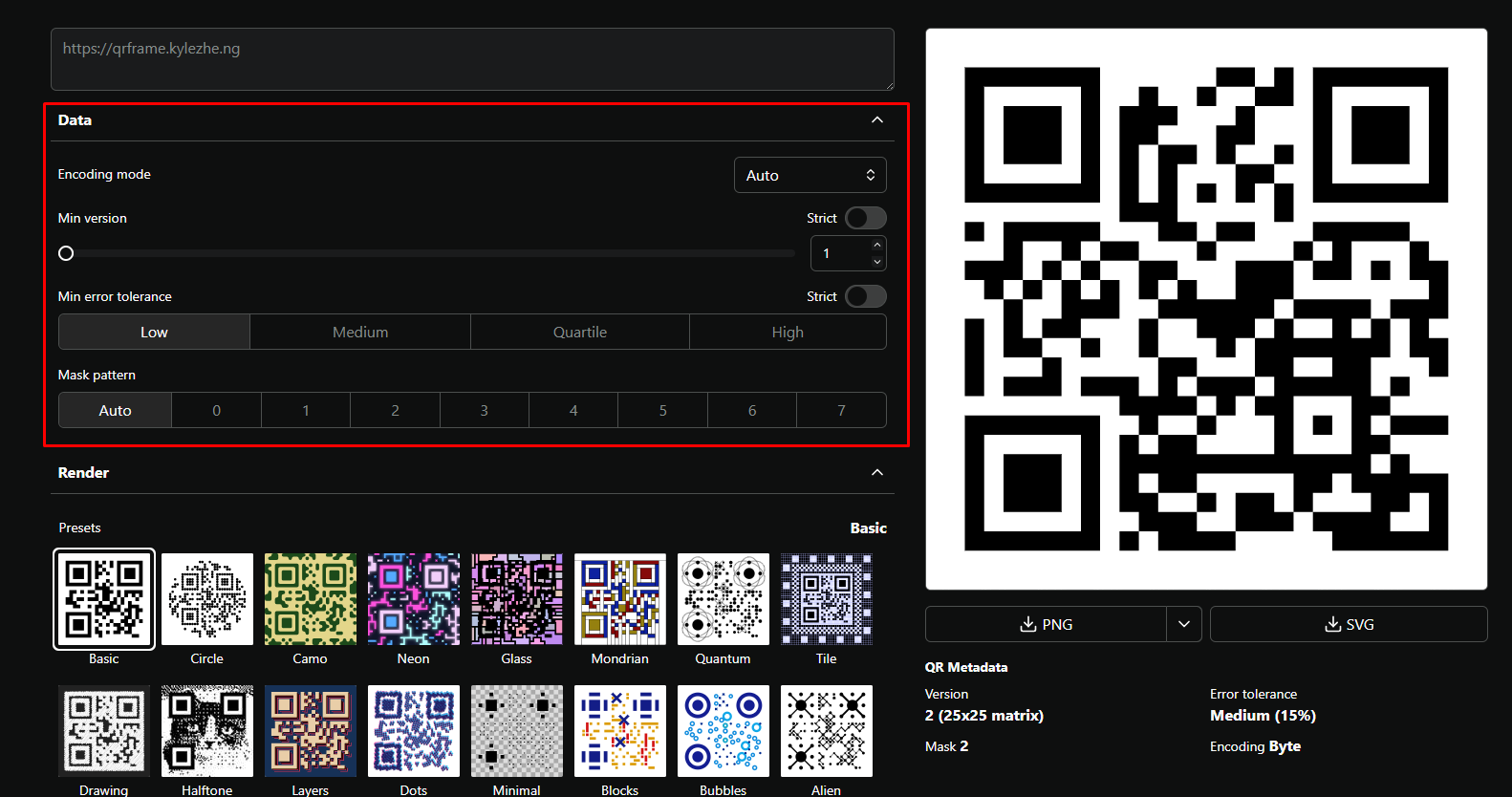This screenshot has width=1512, height=797.
Task: Select mask pattern 1
Action: (x=306, y=410)
